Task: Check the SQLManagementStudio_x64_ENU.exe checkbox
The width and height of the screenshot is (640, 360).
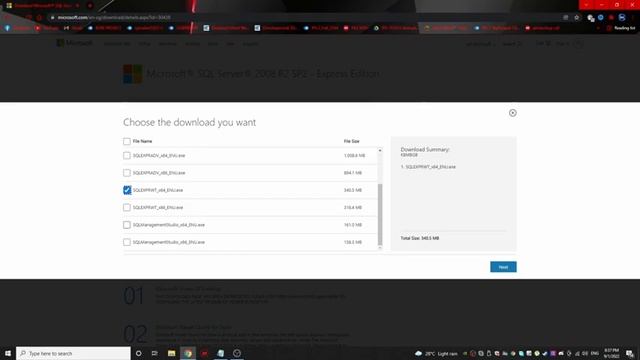Action: pos(127,225)
